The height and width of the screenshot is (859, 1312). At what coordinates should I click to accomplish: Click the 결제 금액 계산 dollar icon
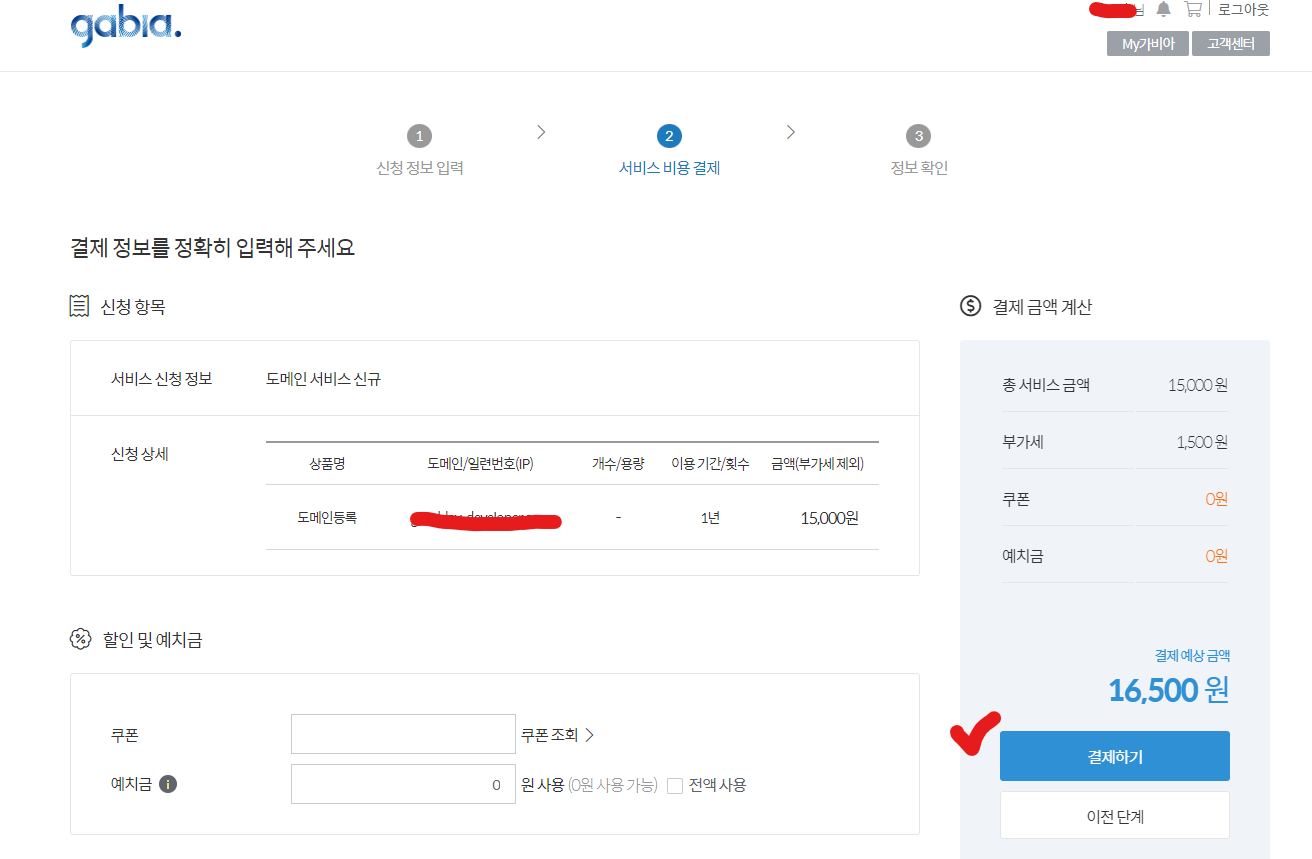point(970,306)
